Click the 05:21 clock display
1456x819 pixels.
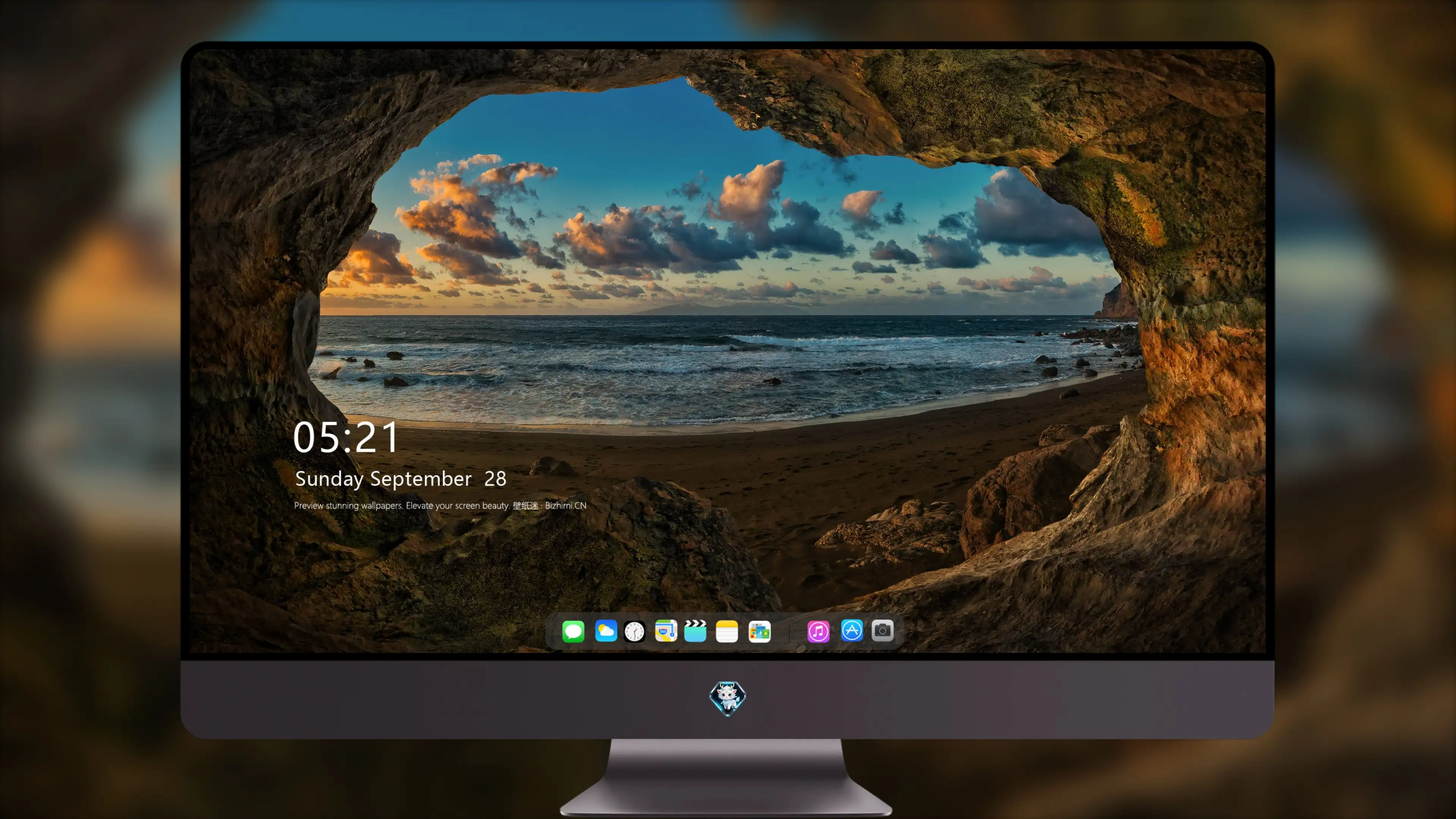pos(345,438)
